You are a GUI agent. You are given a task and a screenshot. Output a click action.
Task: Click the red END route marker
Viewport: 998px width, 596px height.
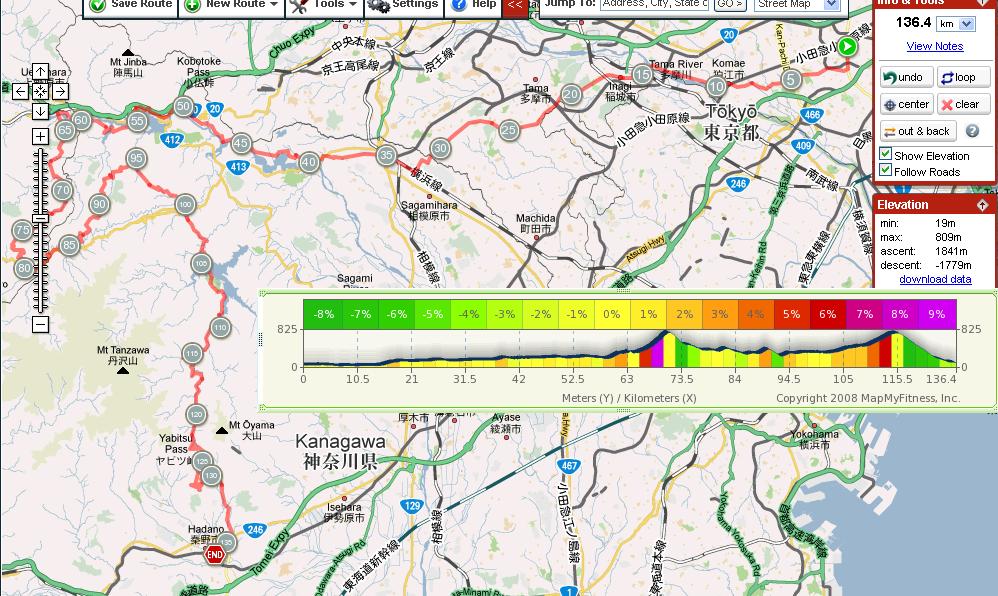[214, 554]
